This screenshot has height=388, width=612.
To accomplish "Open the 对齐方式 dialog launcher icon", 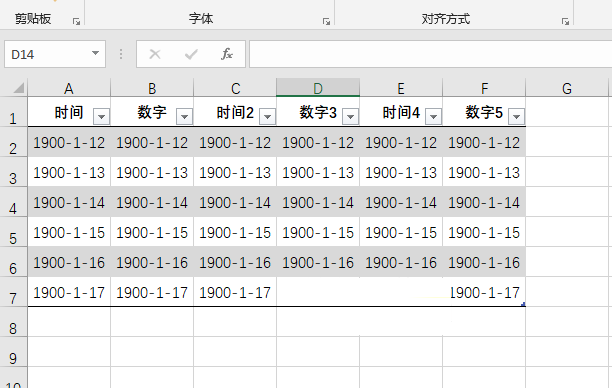I will pos(565,21).
